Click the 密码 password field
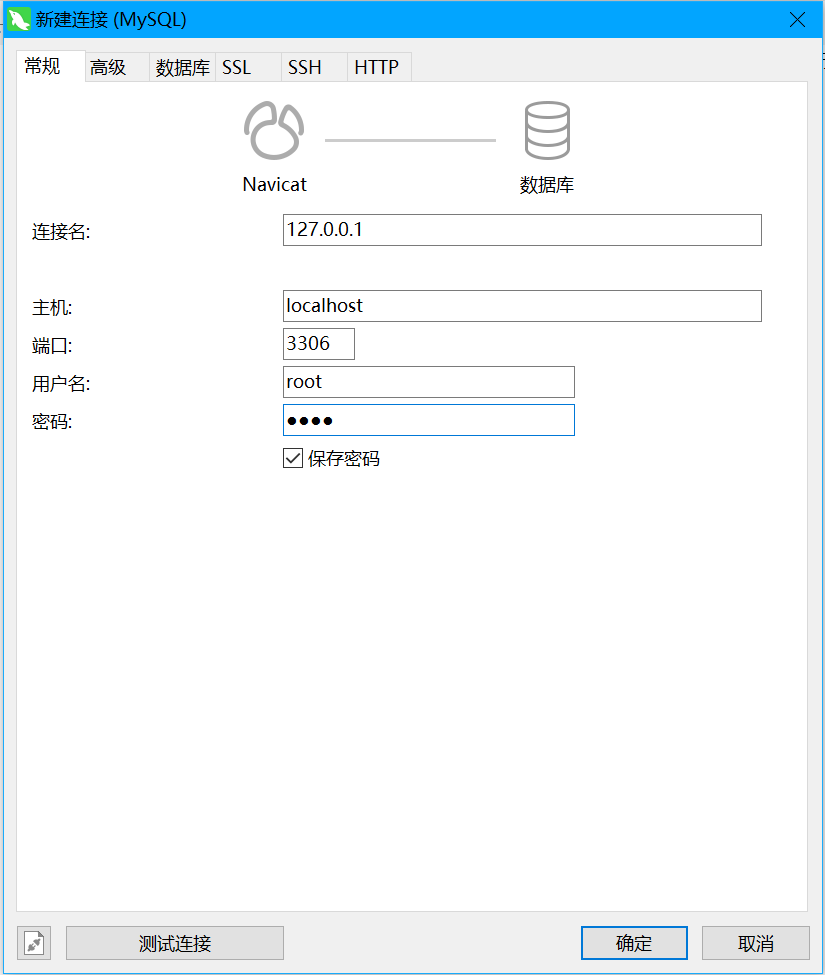This screenshot has width=825, height=975. (x=429, y=420)
